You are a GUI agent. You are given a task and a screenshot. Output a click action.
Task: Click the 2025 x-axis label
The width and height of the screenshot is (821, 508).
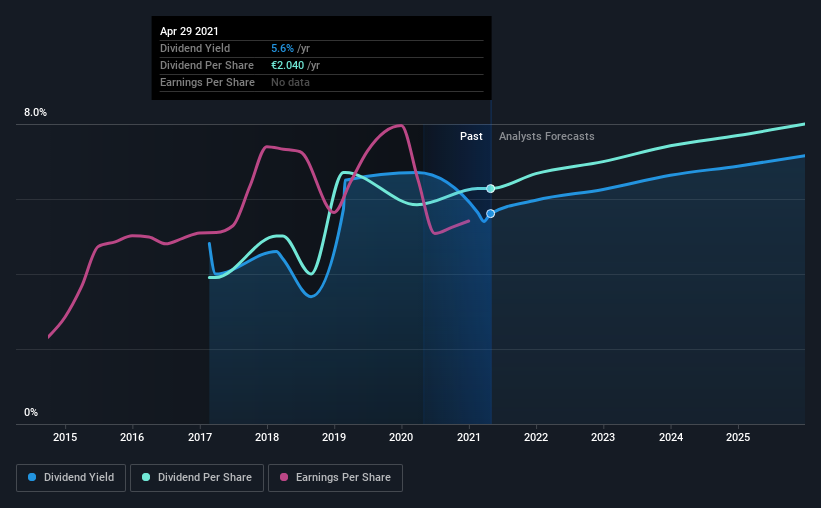[738, 437]
